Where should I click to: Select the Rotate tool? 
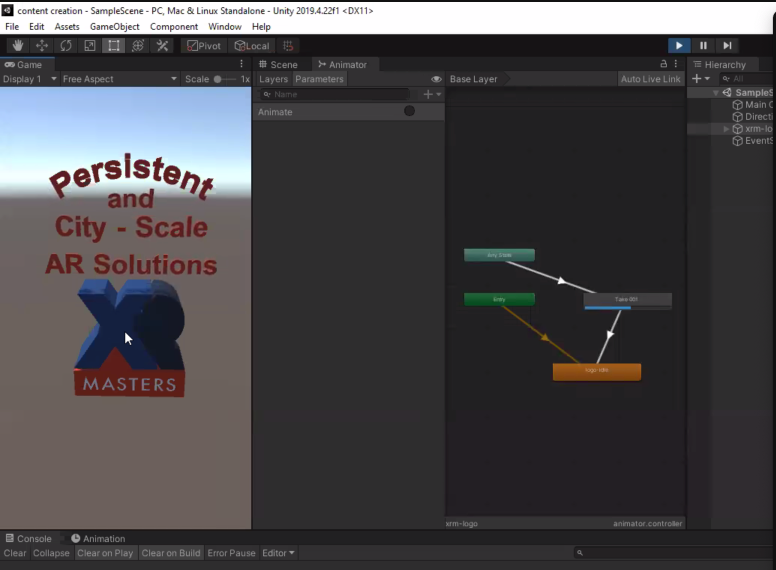pyautogui.click(x=66, y=45)
